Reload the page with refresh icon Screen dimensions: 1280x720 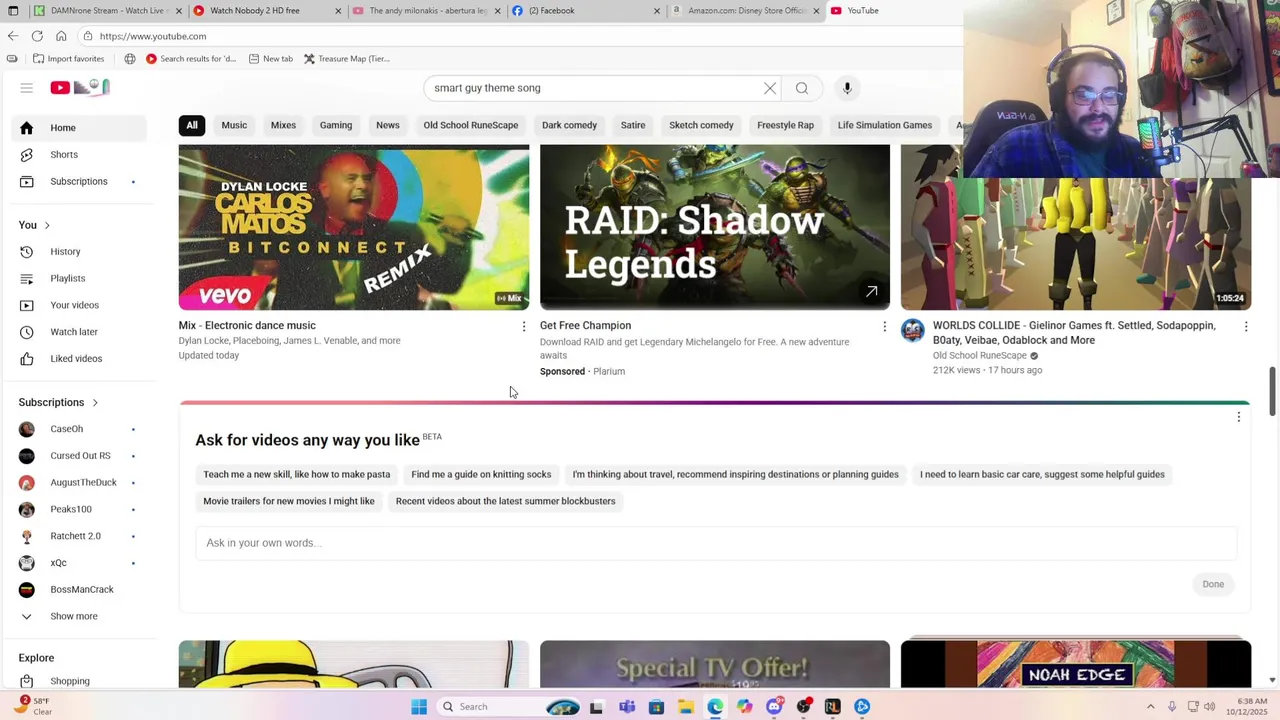click(x=37, y=36)
